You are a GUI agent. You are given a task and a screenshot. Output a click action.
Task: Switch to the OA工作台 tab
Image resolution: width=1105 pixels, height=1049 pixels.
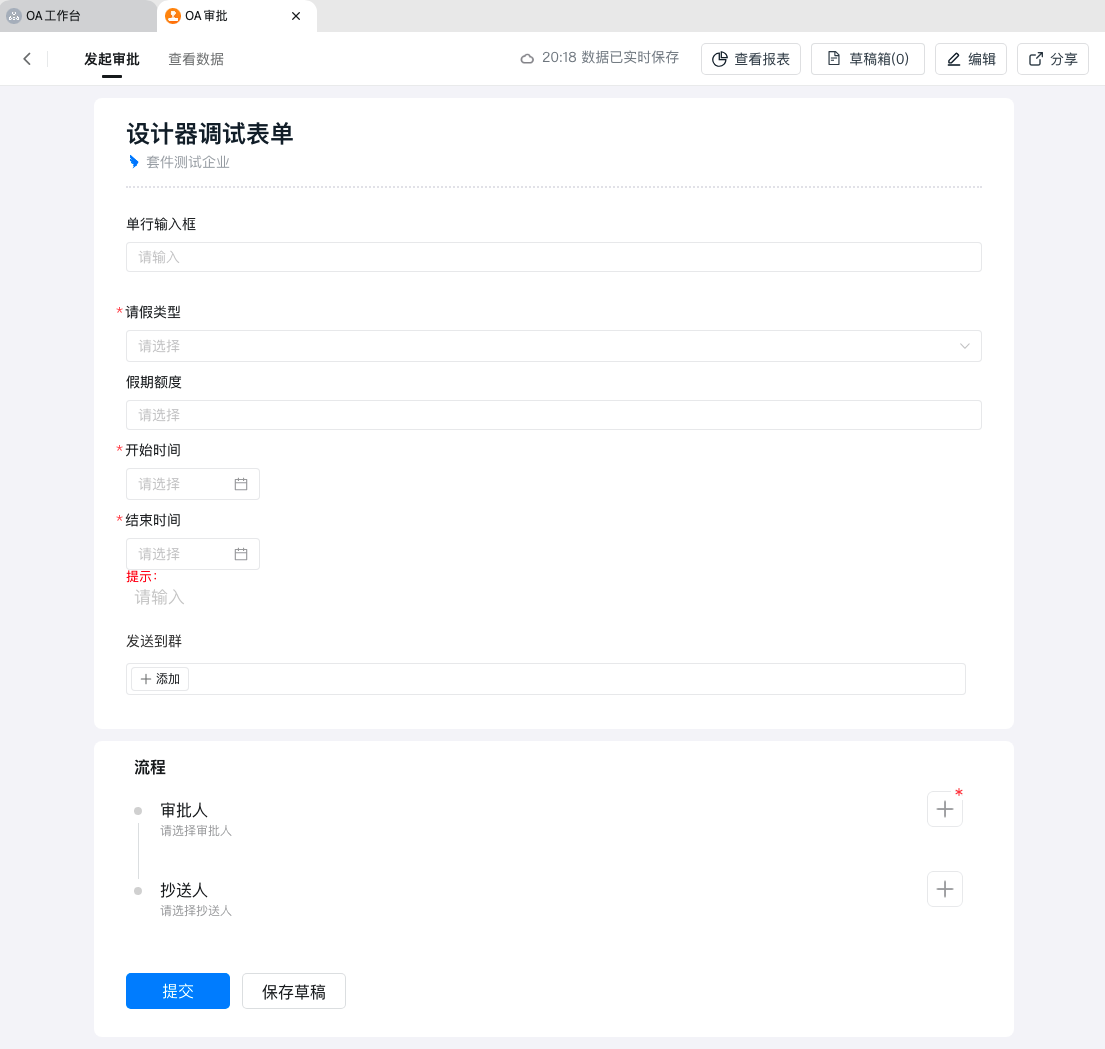pos(78,15)
